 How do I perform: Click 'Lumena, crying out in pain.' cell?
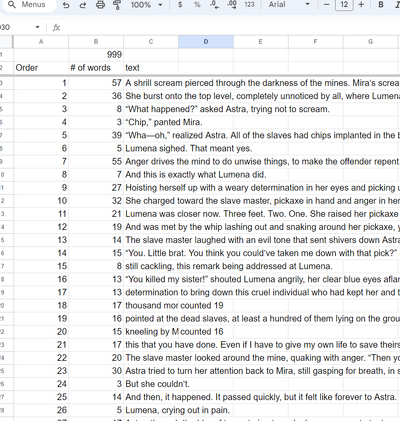[177, 410]
